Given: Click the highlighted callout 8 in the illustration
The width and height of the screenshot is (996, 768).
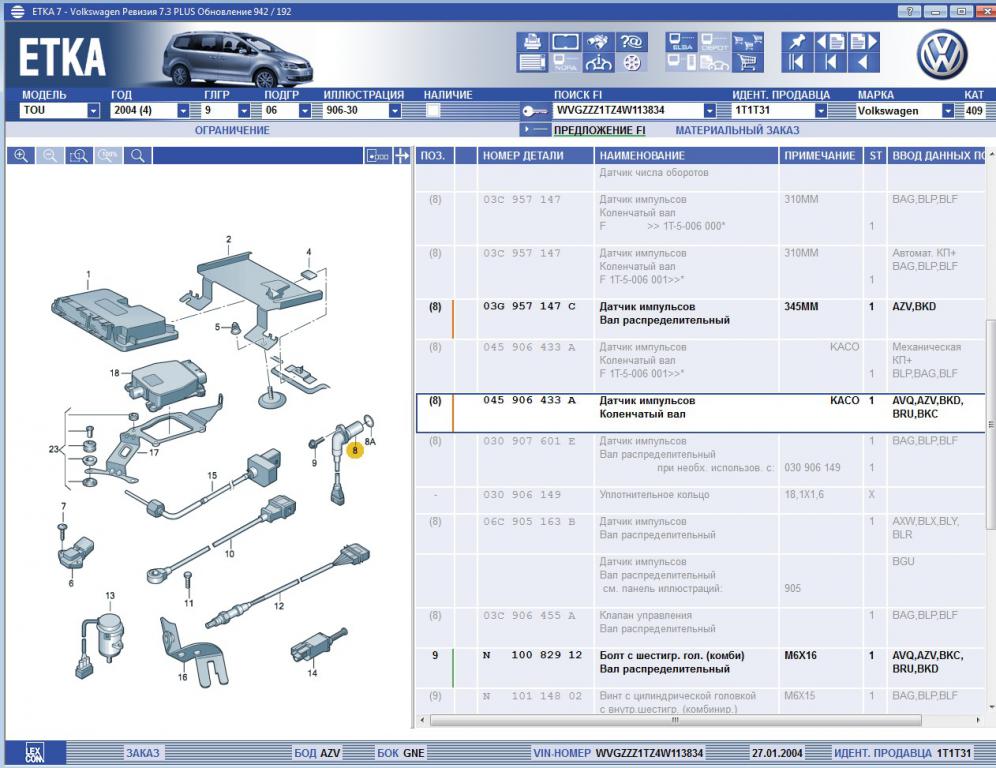Looking at the screenshot, I should coord(354,450).
